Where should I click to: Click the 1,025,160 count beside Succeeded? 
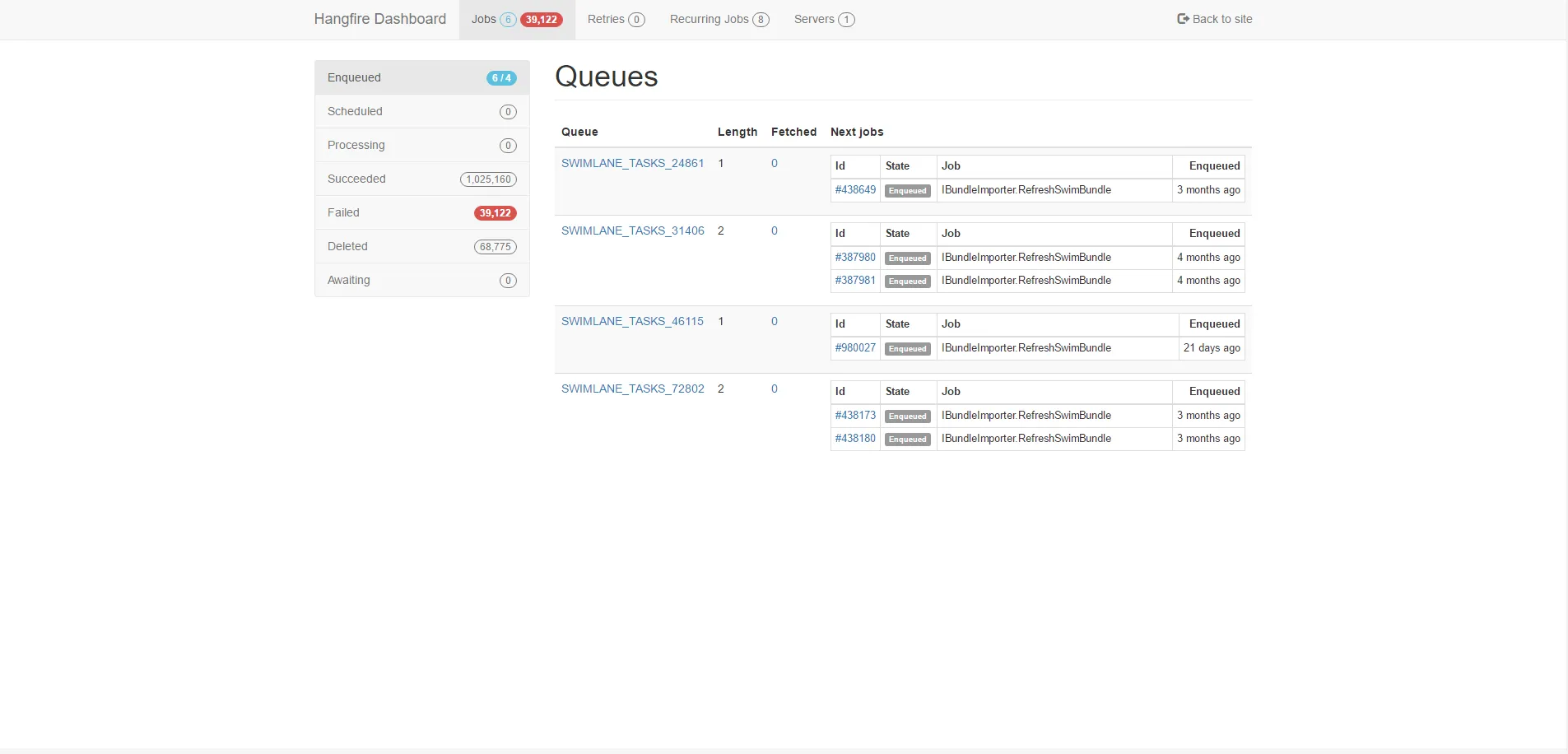489,179
